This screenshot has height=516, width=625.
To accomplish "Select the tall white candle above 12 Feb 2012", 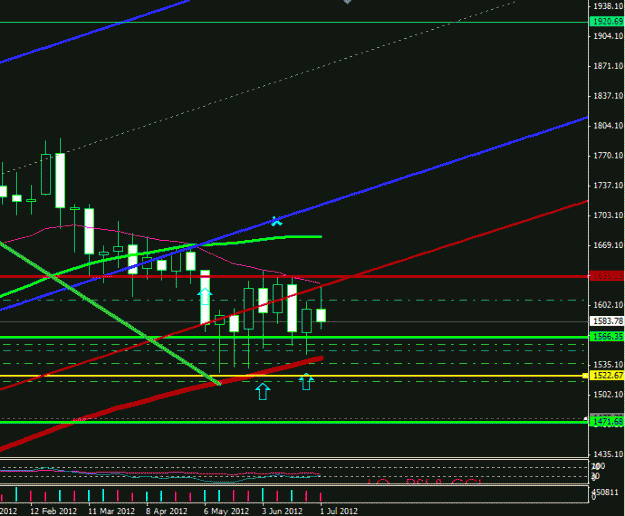I will coord(60,181).
